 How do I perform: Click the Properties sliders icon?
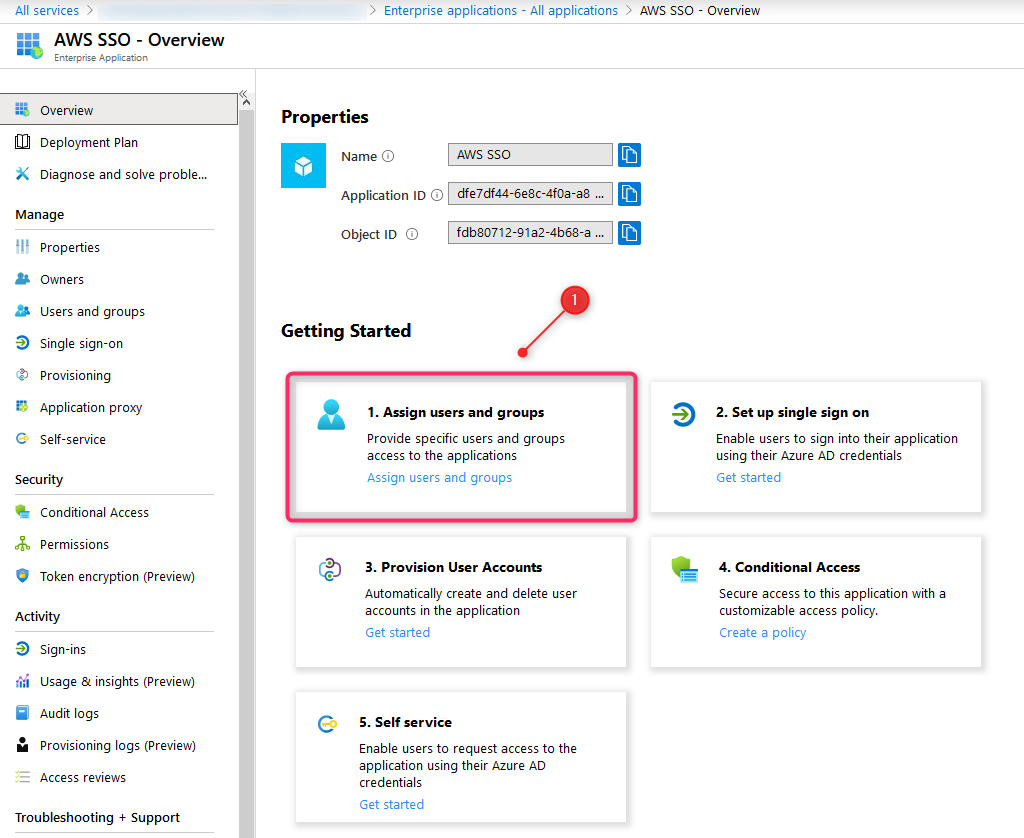22,246
